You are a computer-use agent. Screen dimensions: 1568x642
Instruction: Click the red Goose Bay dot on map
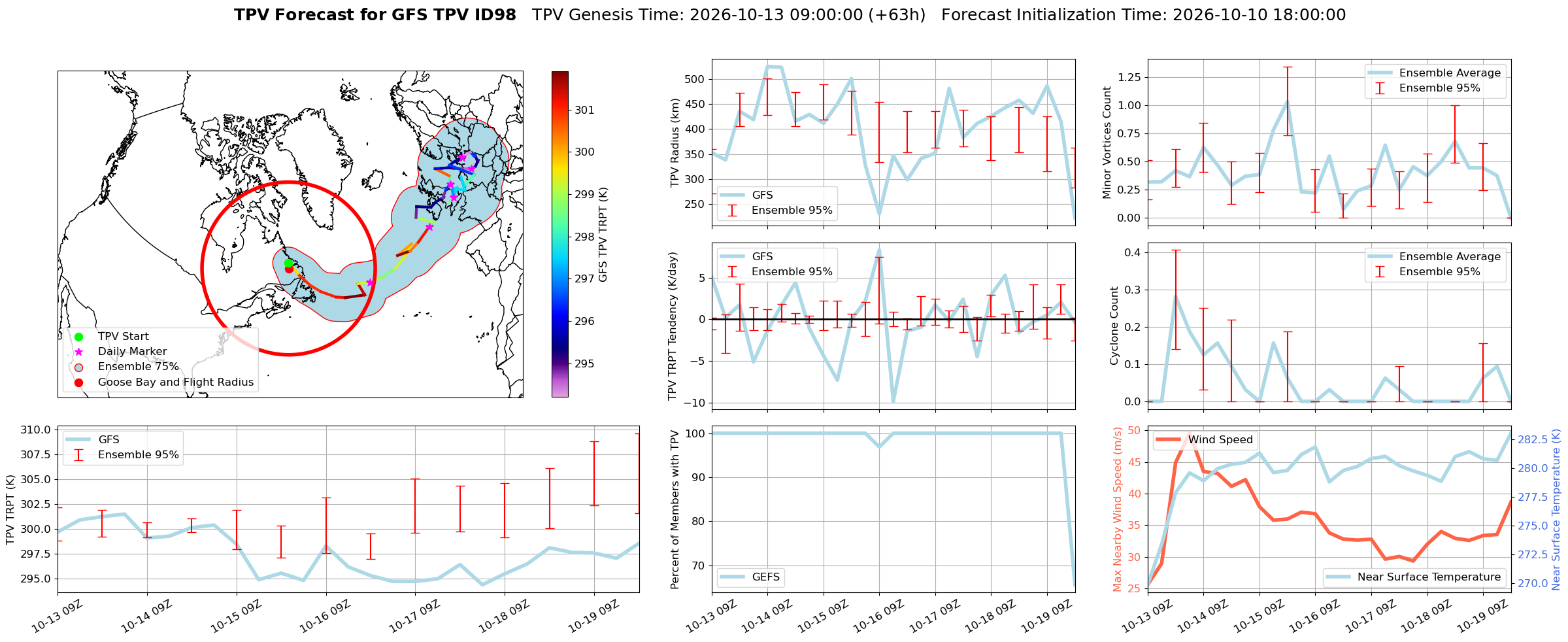pos(289,269)
